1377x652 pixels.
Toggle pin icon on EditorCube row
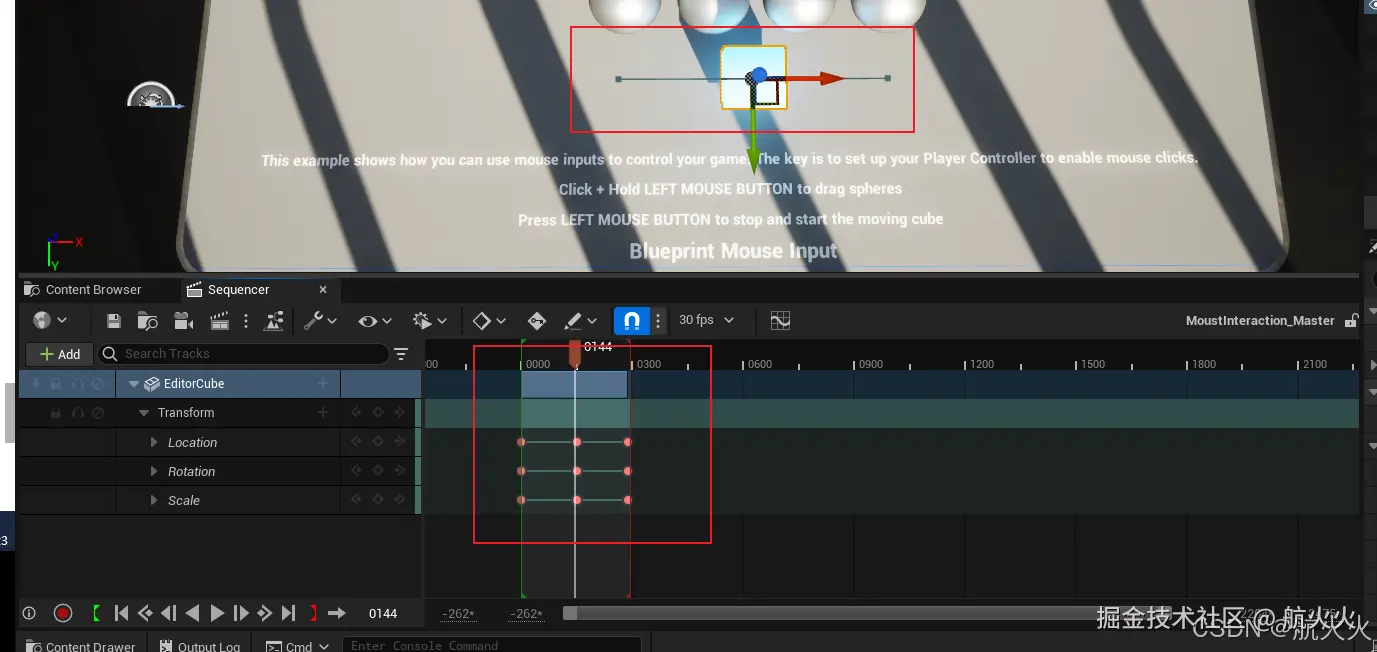36,384
